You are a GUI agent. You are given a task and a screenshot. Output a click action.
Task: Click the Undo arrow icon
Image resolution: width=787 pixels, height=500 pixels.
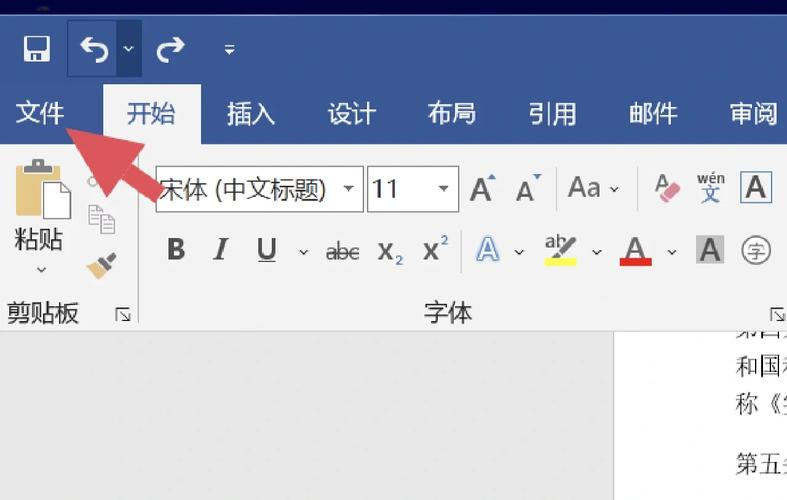pyautogui.click(x=94, y=49)
